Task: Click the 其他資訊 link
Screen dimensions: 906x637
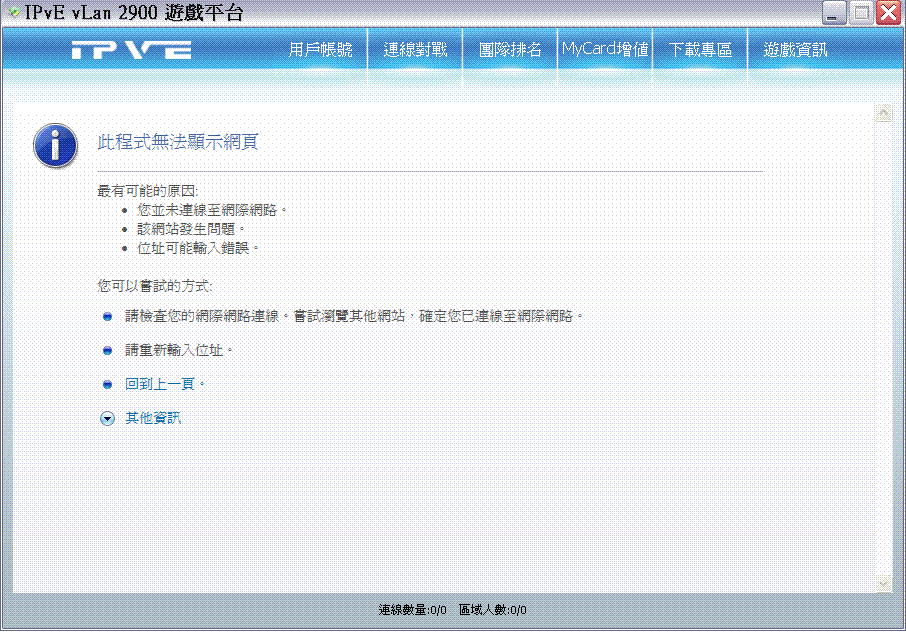Action: point(153,418)
